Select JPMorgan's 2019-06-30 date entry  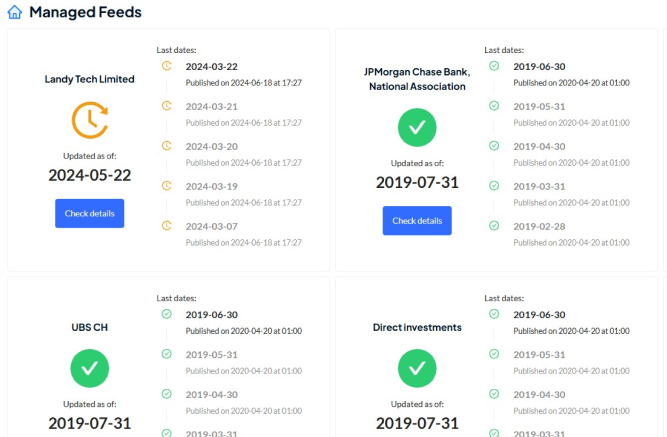click(539, 67)
